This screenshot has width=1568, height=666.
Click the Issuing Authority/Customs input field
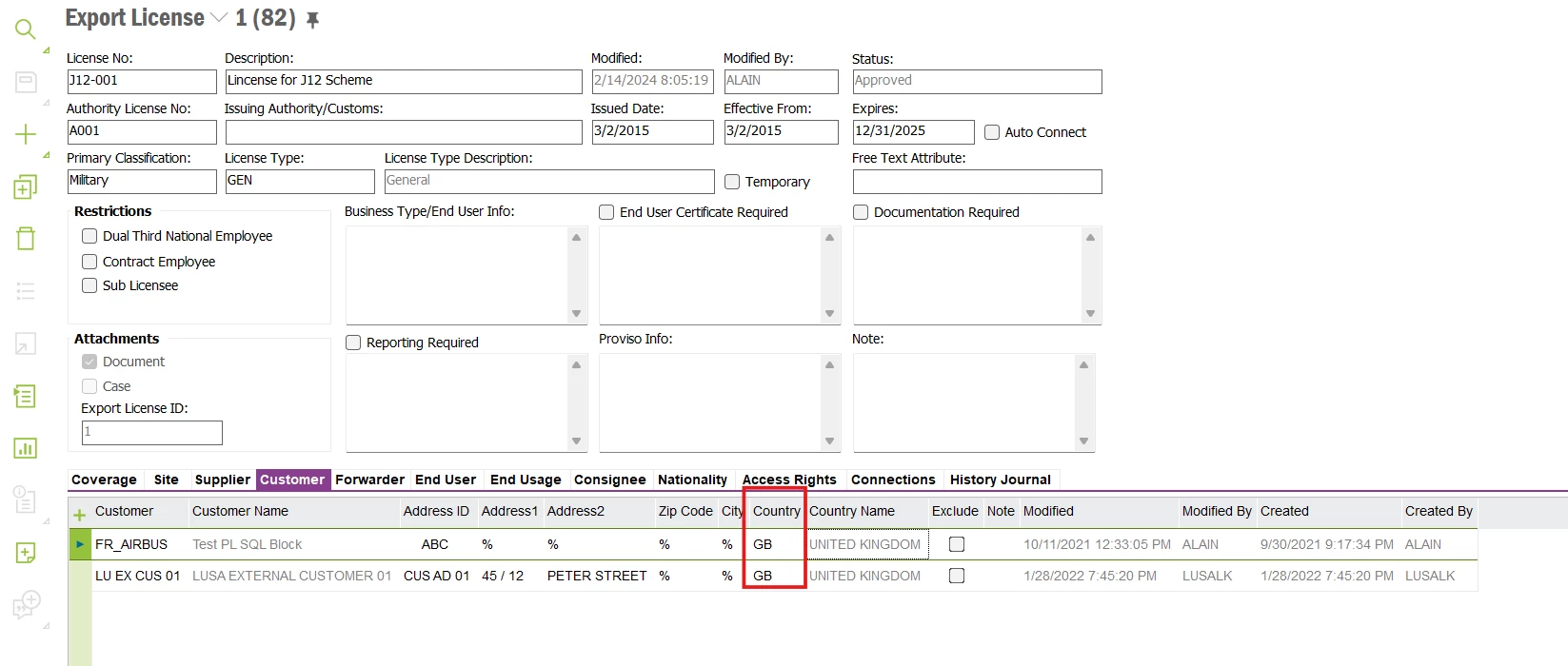[x=403, y=131]
